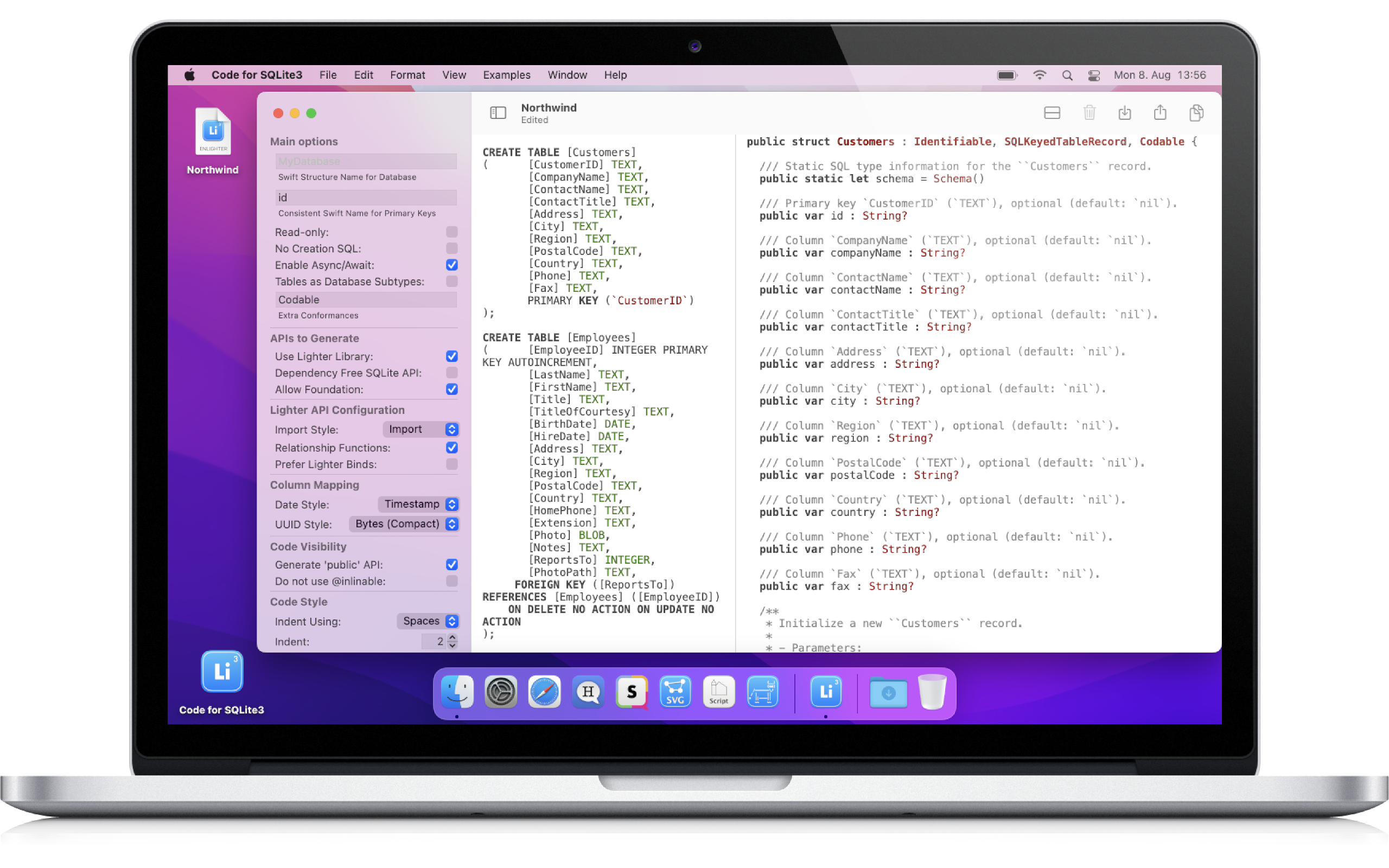This screenshot has width=1389, height=868.
Task: Uncheck Generate 'public' API
Action: coord(452,565)
